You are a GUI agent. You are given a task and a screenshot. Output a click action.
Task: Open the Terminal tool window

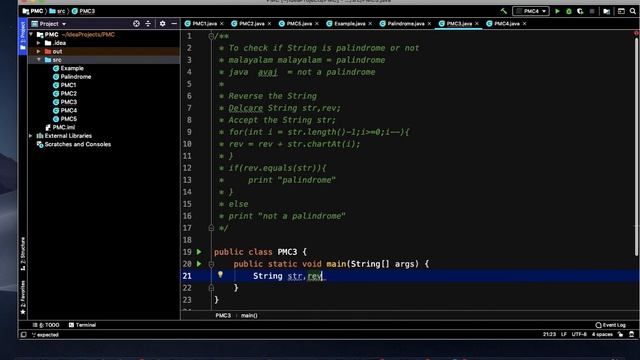pyautogui.click(x=82, y=325)
